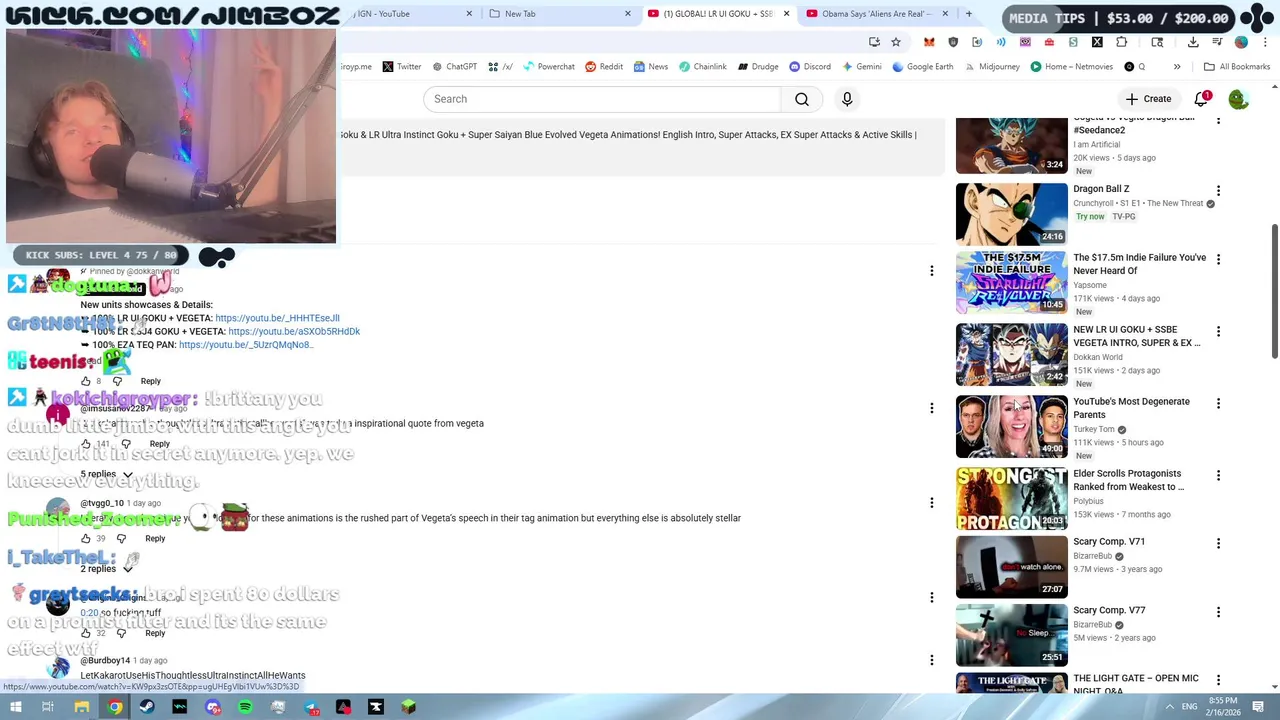1280x720 pixels.
Task: Open Steam from the taskbar
Action: point(147,707)
